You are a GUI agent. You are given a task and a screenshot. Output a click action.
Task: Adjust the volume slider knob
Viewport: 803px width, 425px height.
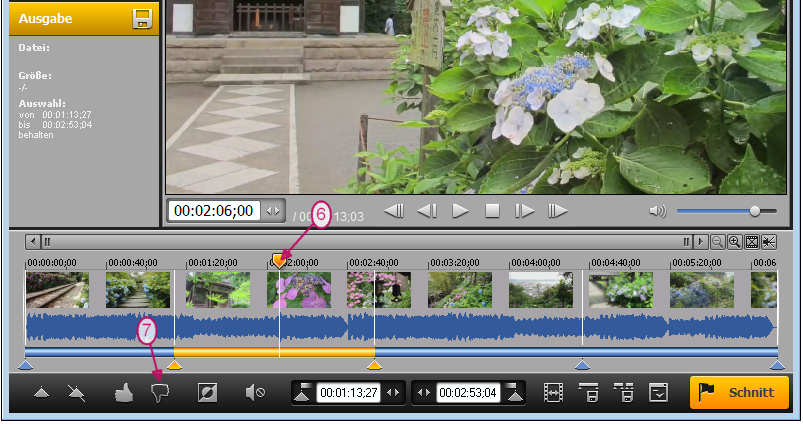pyautogui.click(x=754, y=211)
